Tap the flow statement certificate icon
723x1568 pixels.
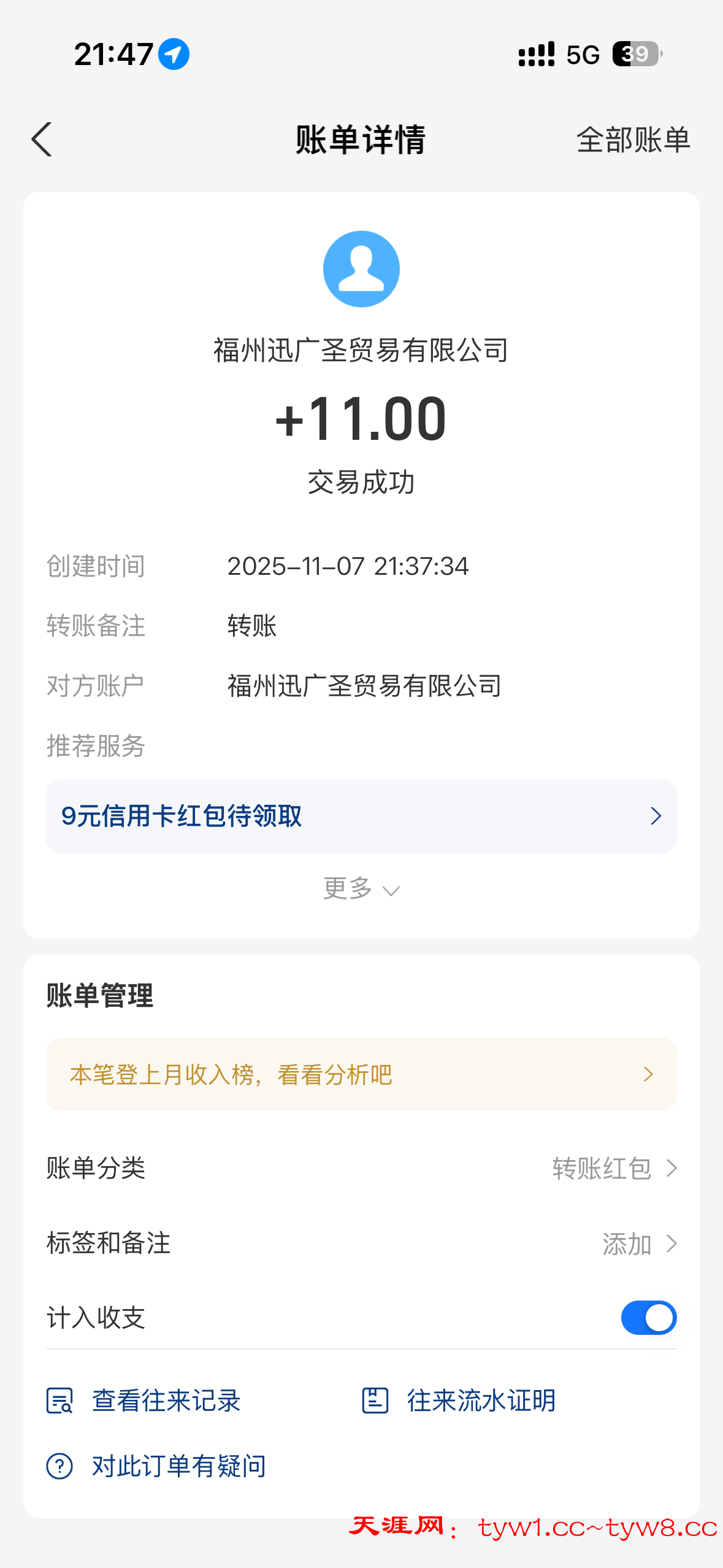375,1401
